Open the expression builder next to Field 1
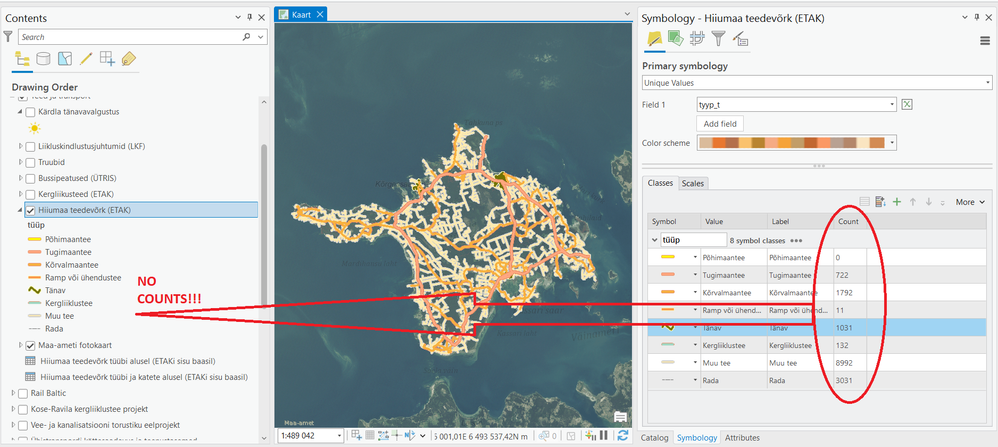The image size is (998, 447). coord(907,104)
